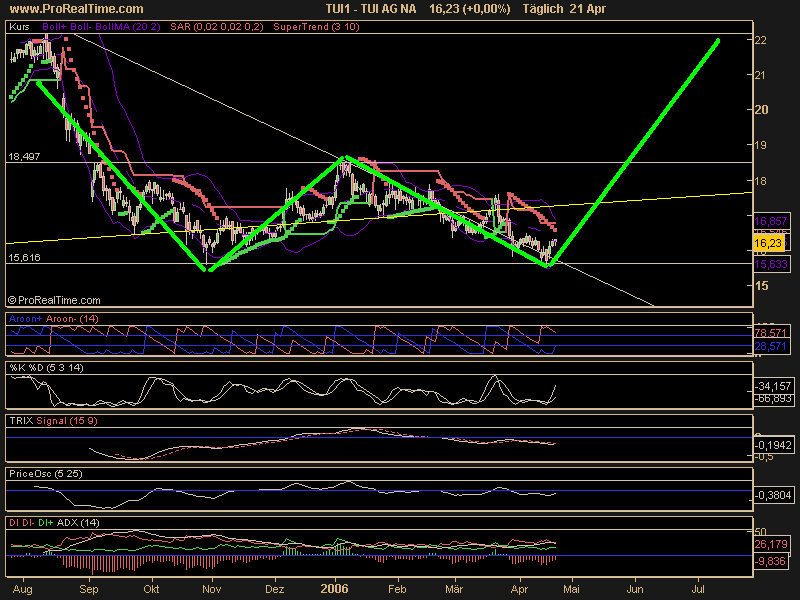Select the Aroon (14) panel label
Image resolution: width=800 pixels, height=600 pixels.
52,317
